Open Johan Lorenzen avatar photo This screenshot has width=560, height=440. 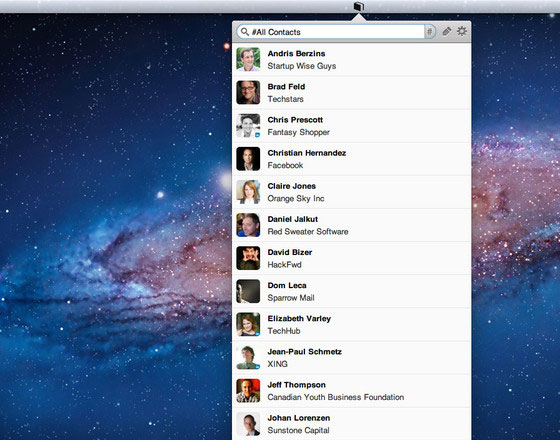248,424
